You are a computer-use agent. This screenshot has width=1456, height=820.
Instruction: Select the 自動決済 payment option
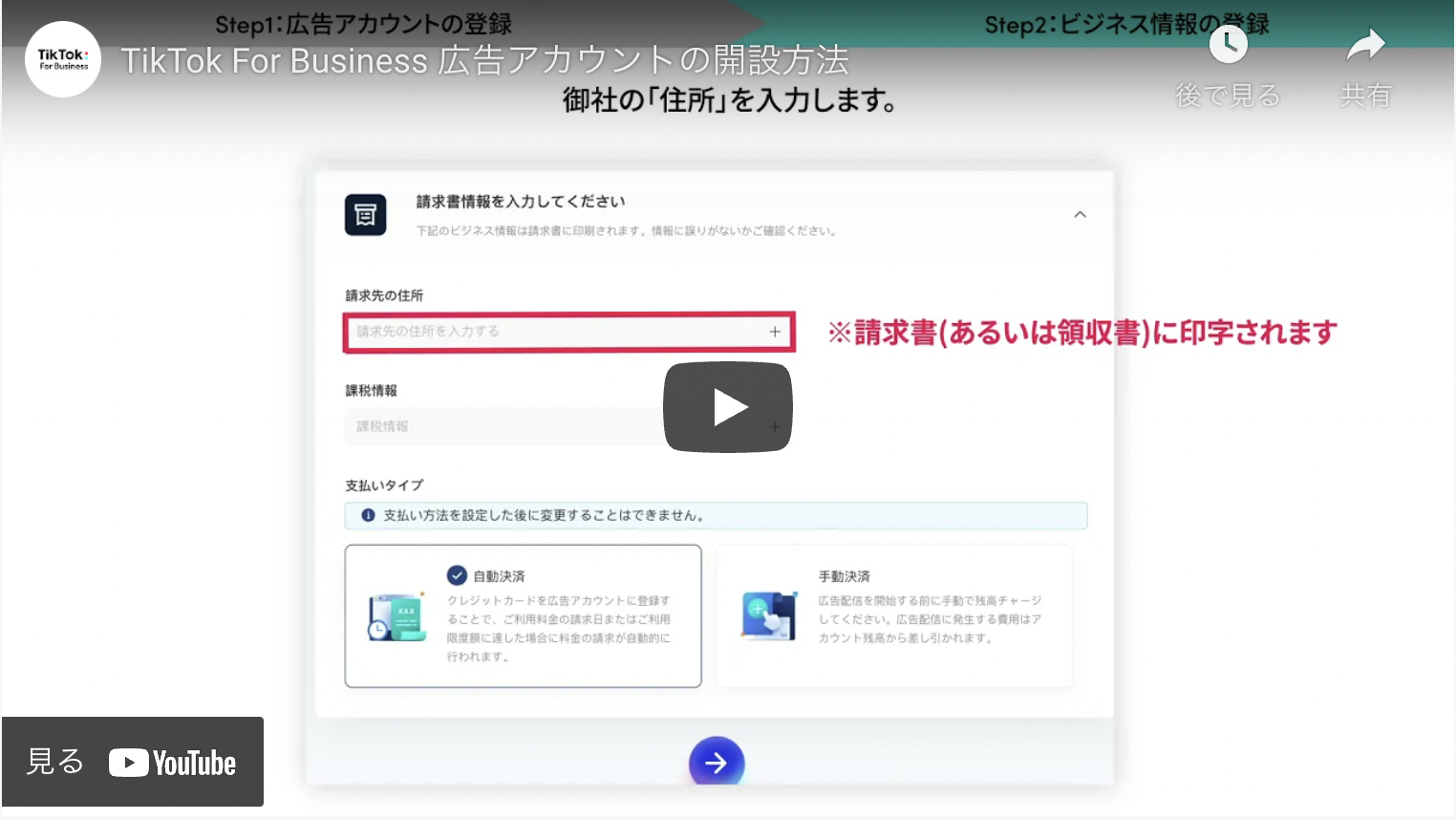click(x=523, y=615)
